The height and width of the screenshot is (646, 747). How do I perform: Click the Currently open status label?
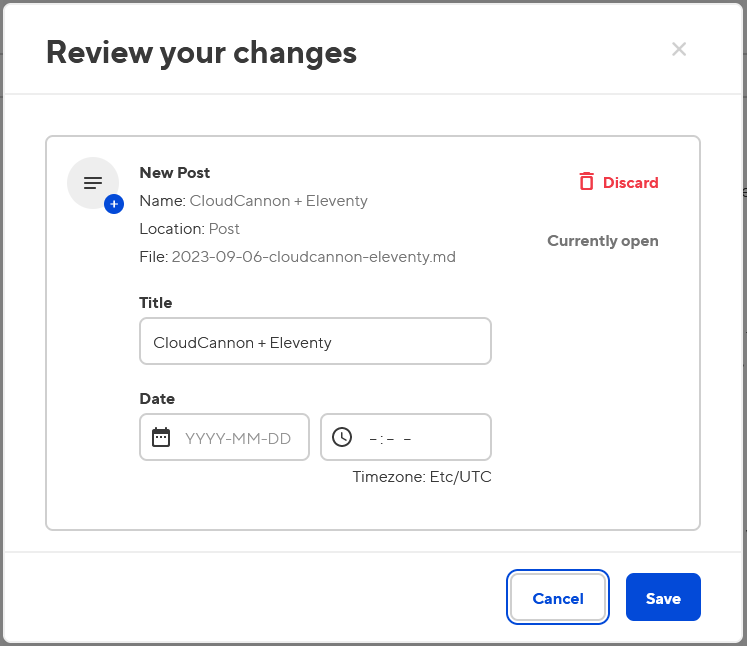tap(602, 241)
